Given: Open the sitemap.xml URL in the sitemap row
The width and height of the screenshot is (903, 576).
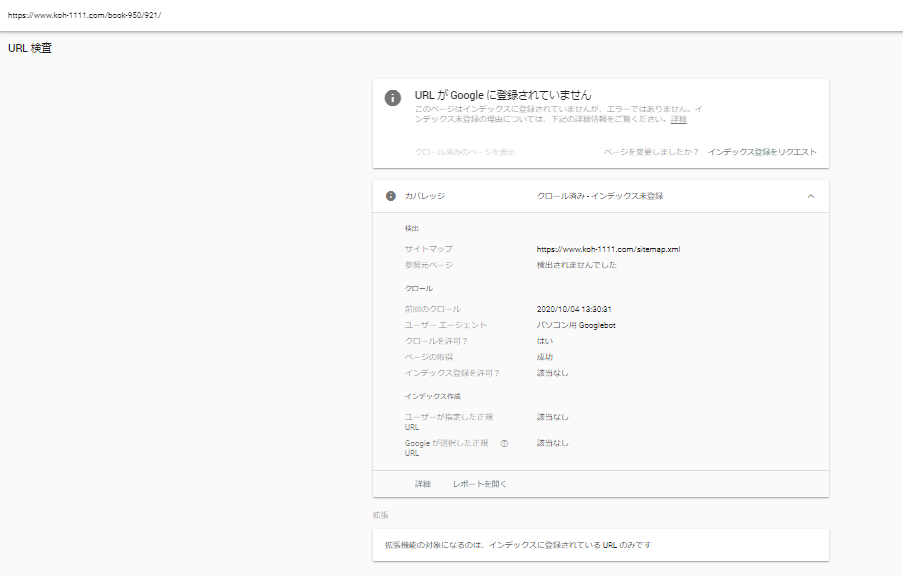Looking at the screenshot, I should coord(608,249).
